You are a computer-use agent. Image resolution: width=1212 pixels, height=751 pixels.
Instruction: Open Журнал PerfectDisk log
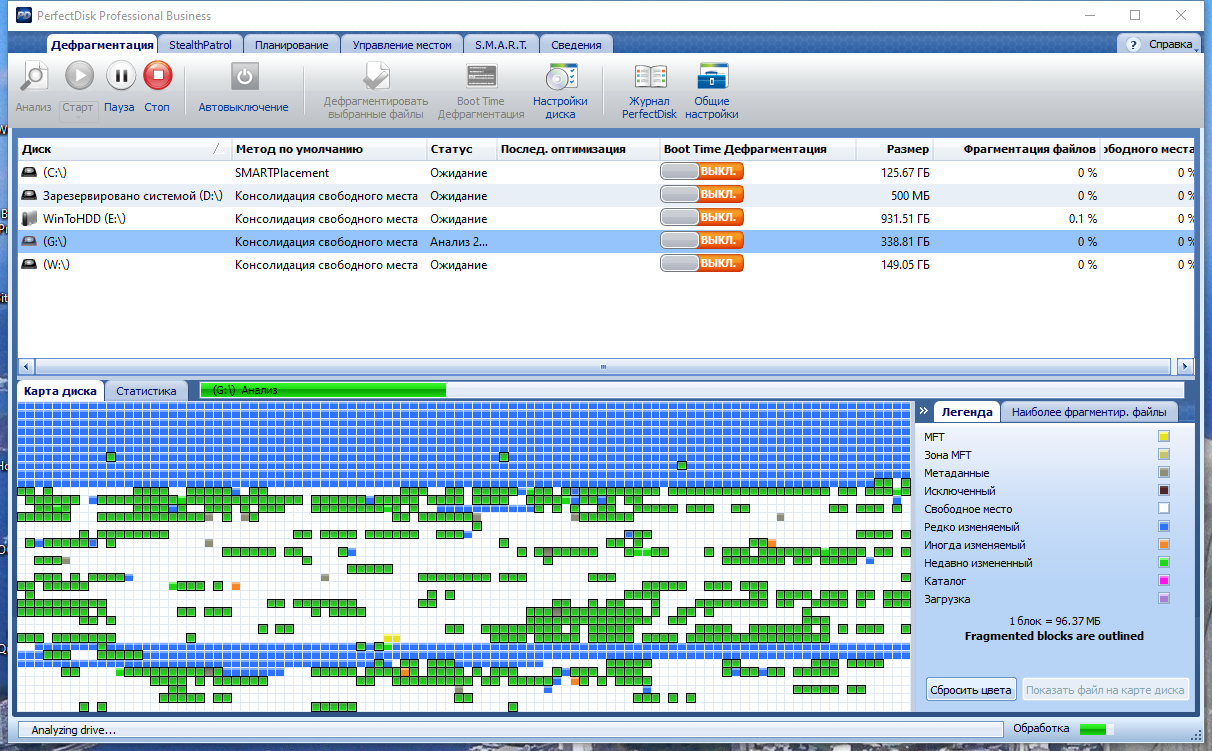[650, 77]
